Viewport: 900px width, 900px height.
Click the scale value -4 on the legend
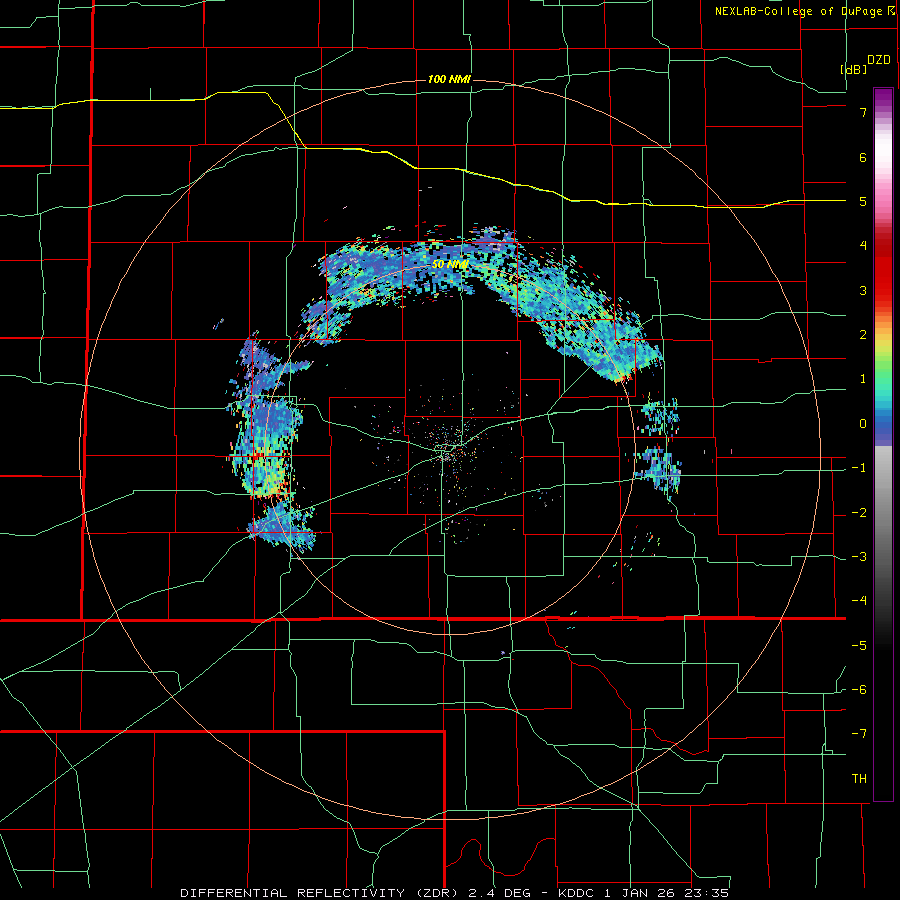point(859,601)
